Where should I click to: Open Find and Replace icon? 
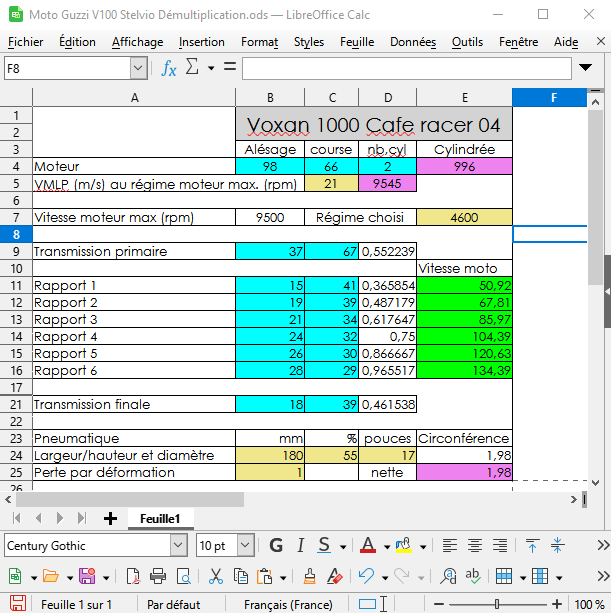(x=448, y=576)
